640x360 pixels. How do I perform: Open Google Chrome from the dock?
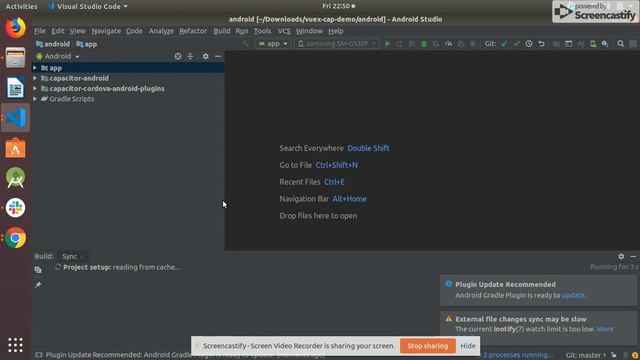point(16,238)
